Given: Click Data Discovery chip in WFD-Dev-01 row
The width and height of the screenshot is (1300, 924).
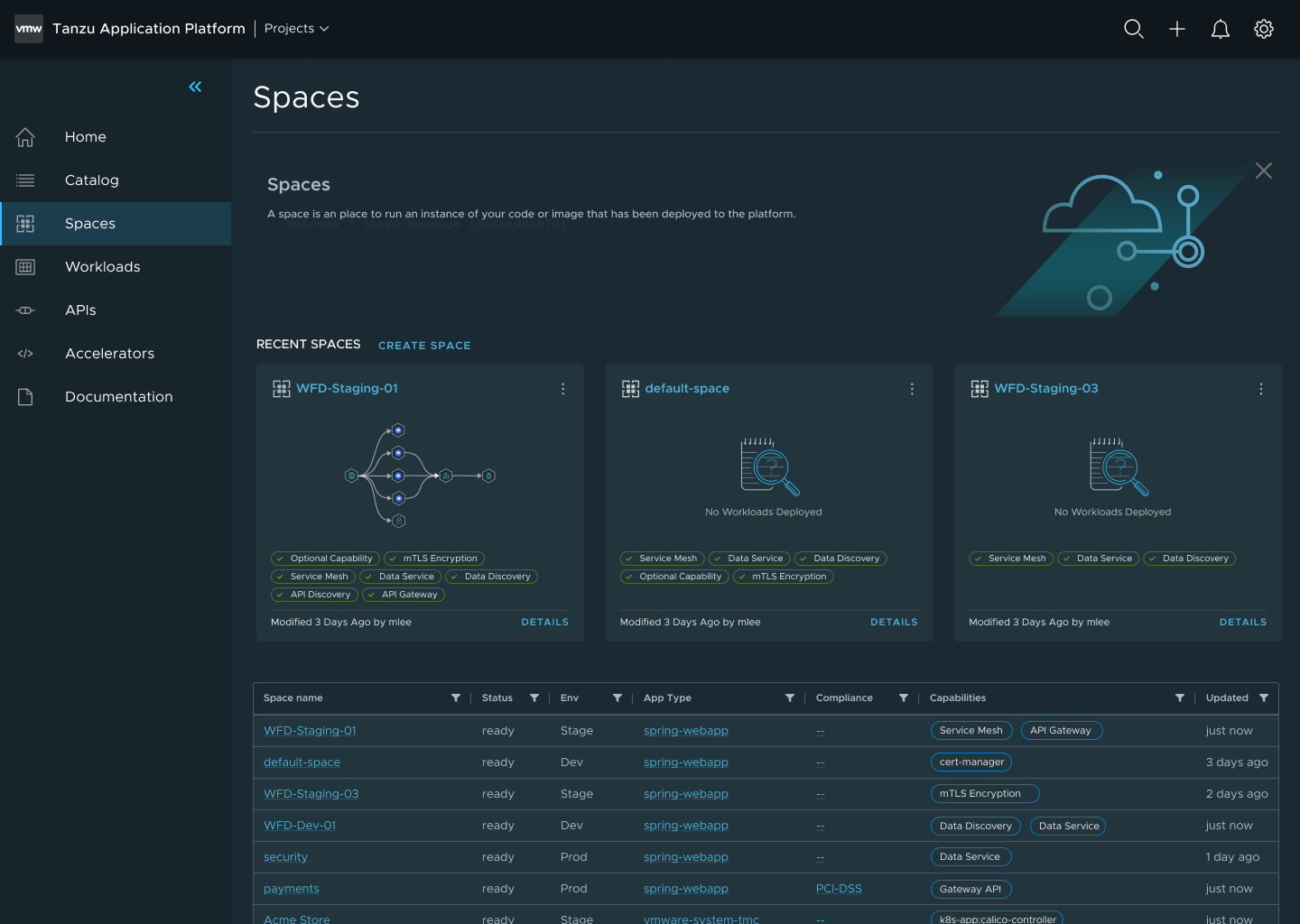Looking at the screenshot, I should pos(976,826).
